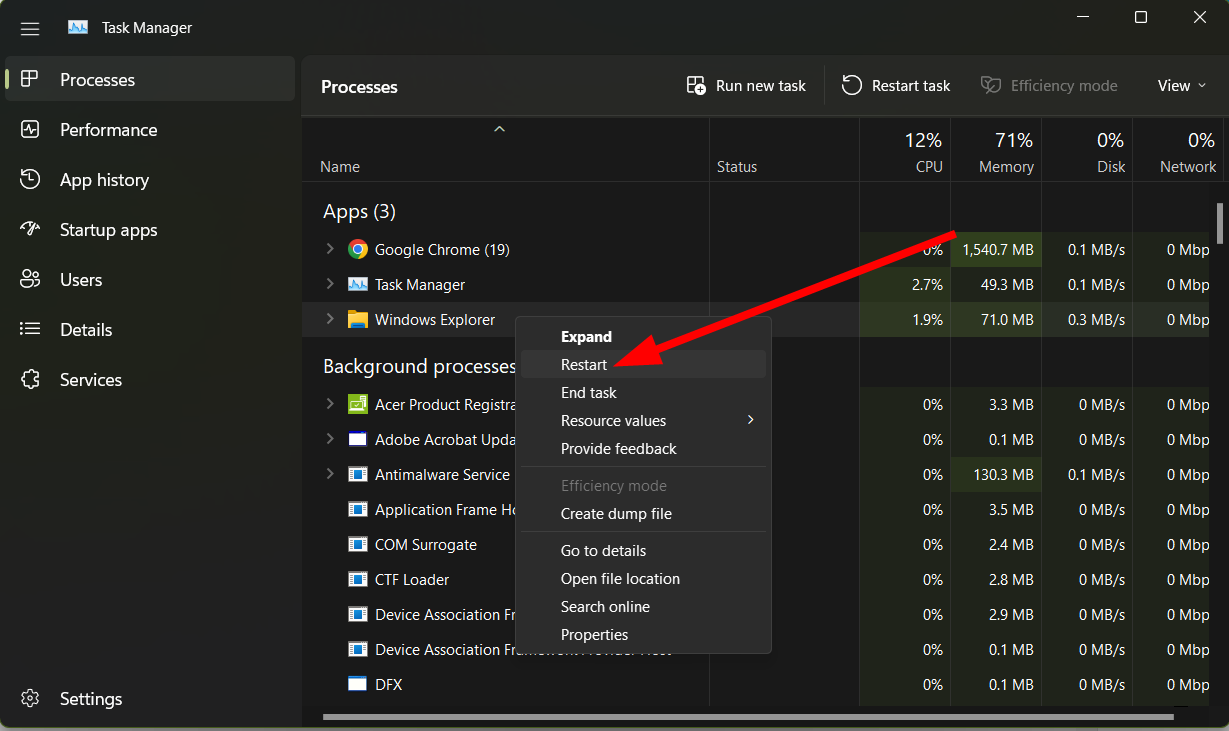This screenshot has height=731, width=1229.
Task: Expand the Acer Product Registration group
Action: [x=330, y=404]
